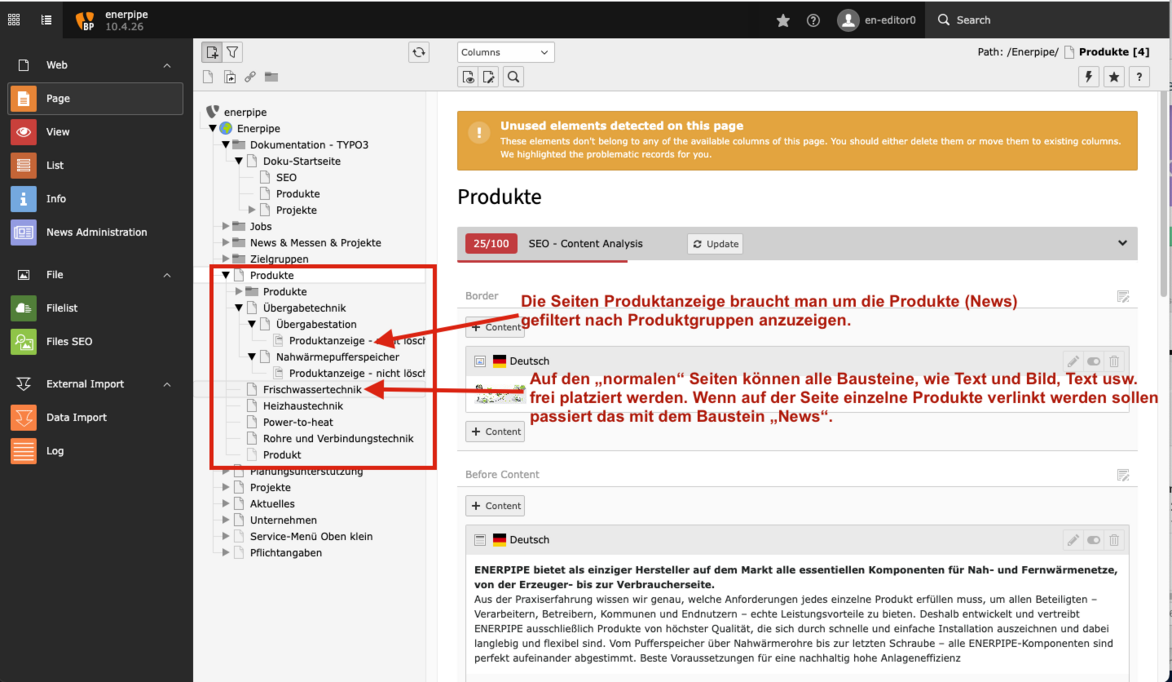The height and width of the screenshot is (682, 1172).
Task: Select the Heizhaustechnik page in tree
Action: point(303,406)
